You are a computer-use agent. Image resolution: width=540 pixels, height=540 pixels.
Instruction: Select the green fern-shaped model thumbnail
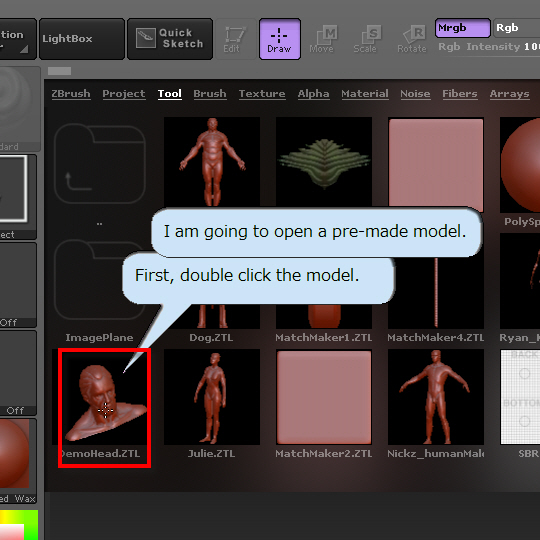pos(324,162)
